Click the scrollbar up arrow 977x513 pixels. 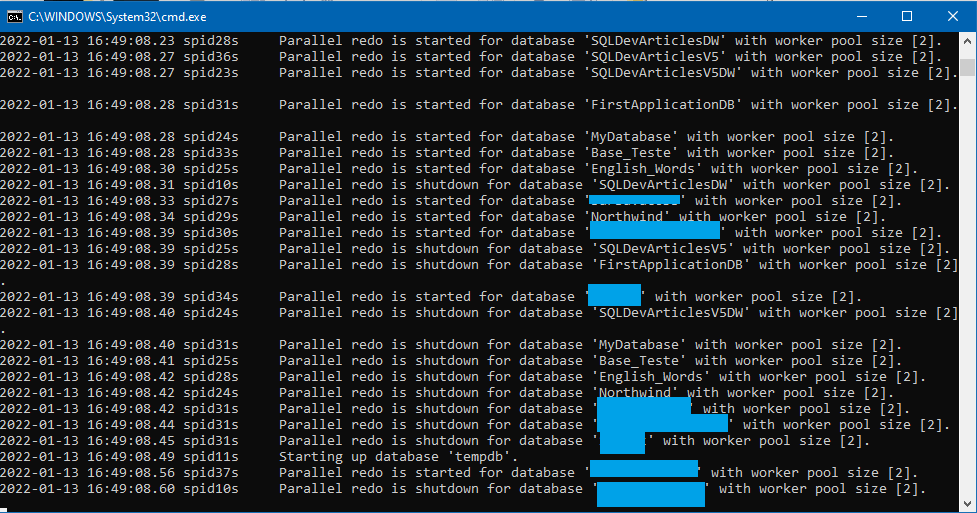click(967, 41)
